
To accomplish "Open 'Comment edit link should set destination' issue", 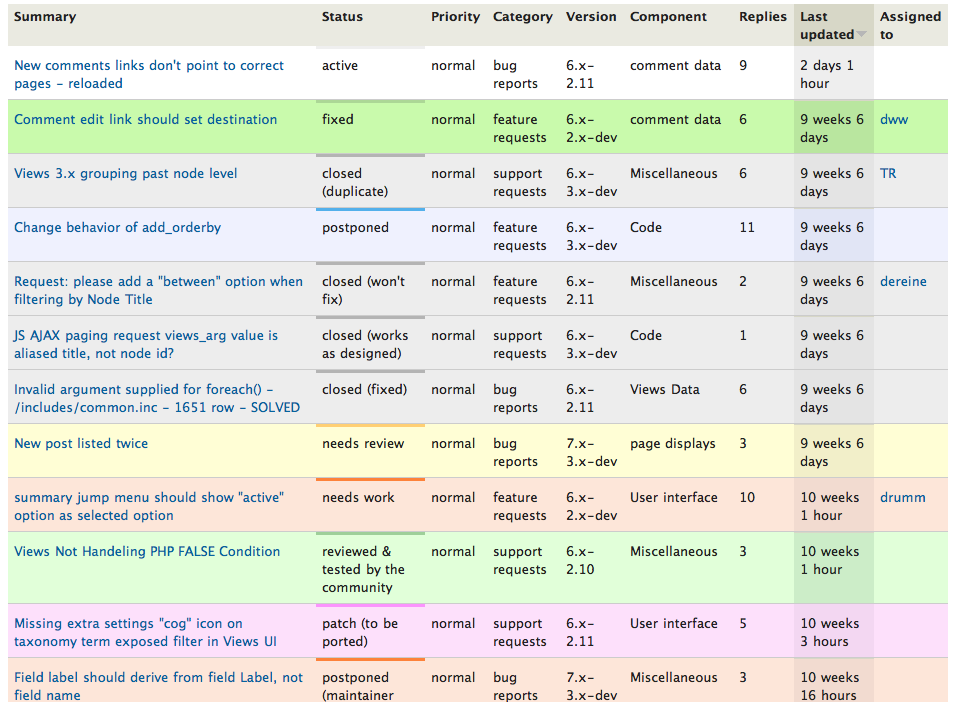I will 146,119.
